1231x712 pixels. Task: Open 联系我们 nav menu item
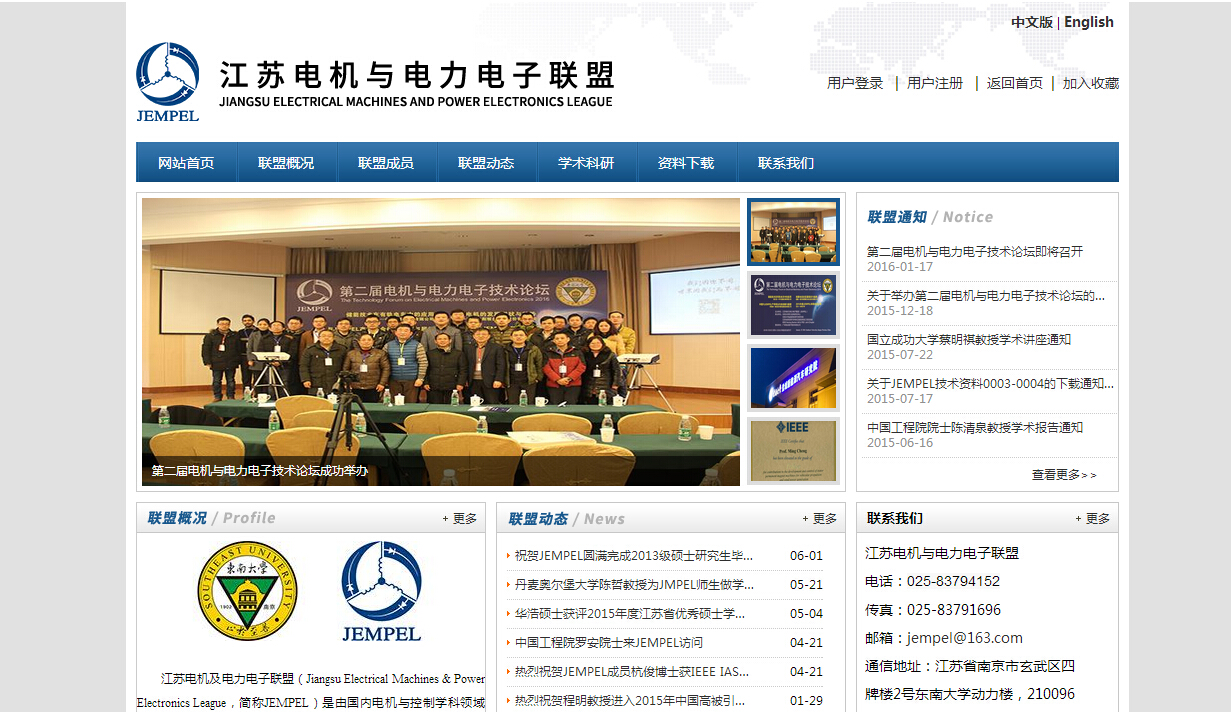pos(786,163)
